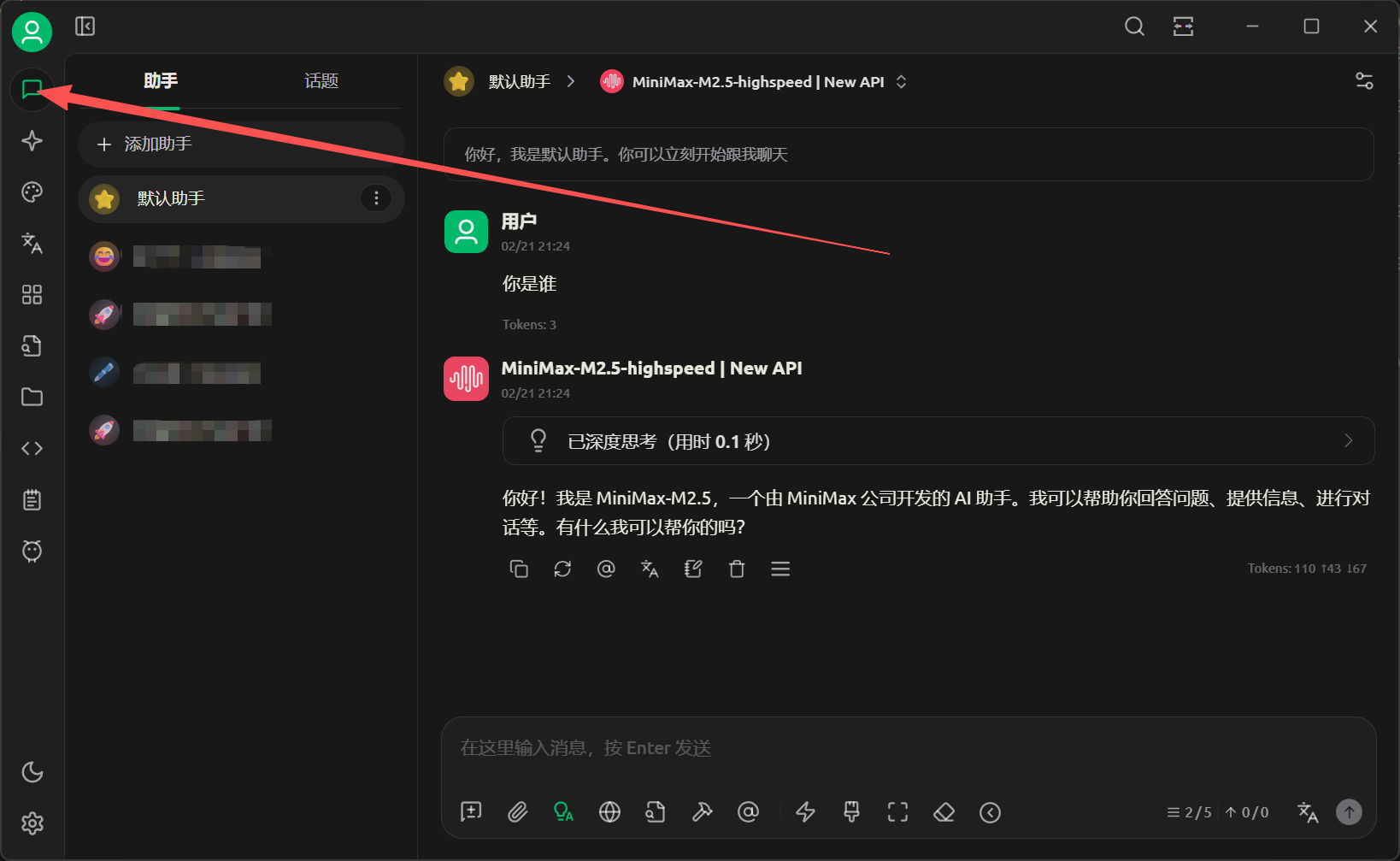Open the code tools page
The height and width of the screenshot is (861, 1400).
pos(32,448)
